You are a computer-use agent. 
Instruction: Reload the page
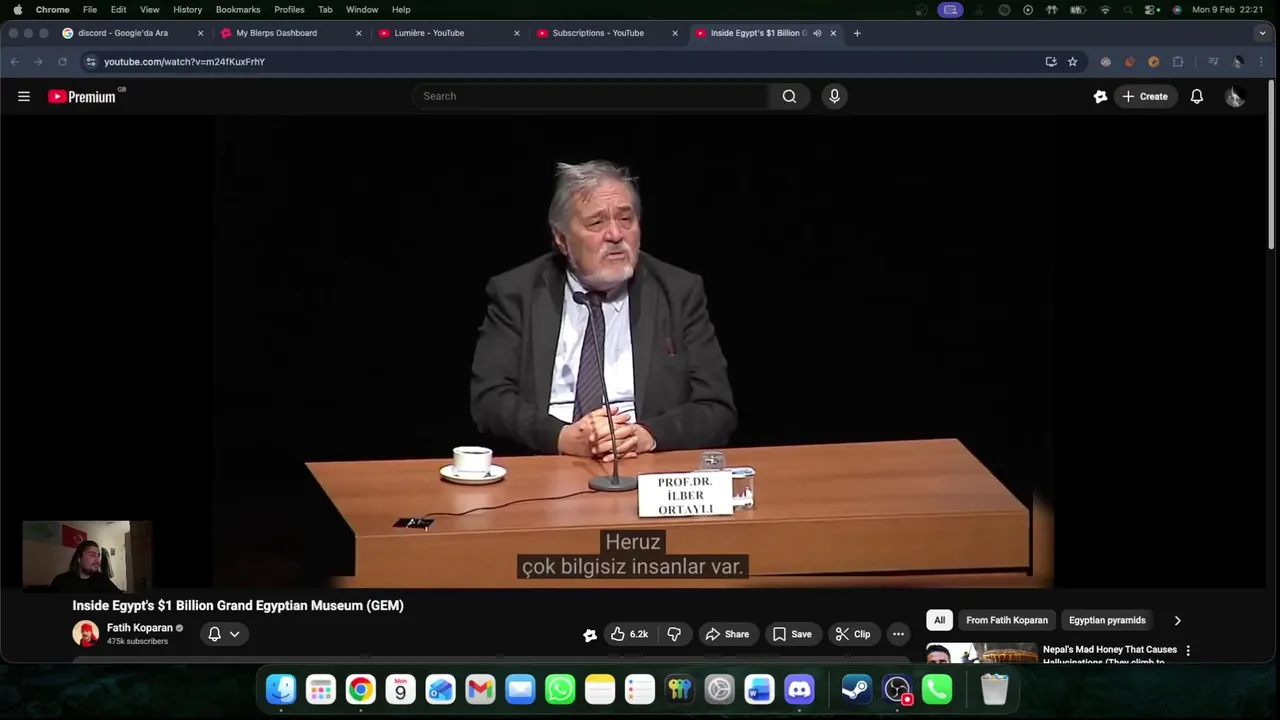62,61
